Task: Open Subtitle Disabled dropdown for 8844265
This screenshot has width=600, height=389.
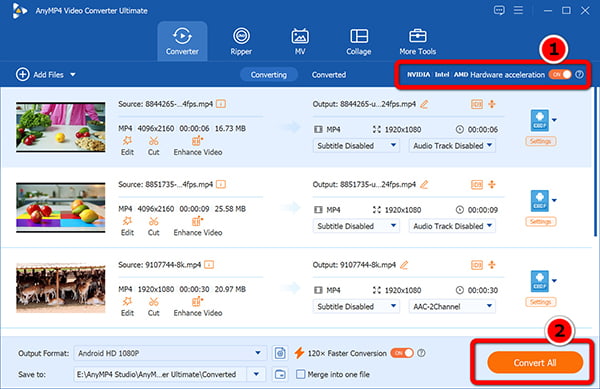Action: coord(356,146)
